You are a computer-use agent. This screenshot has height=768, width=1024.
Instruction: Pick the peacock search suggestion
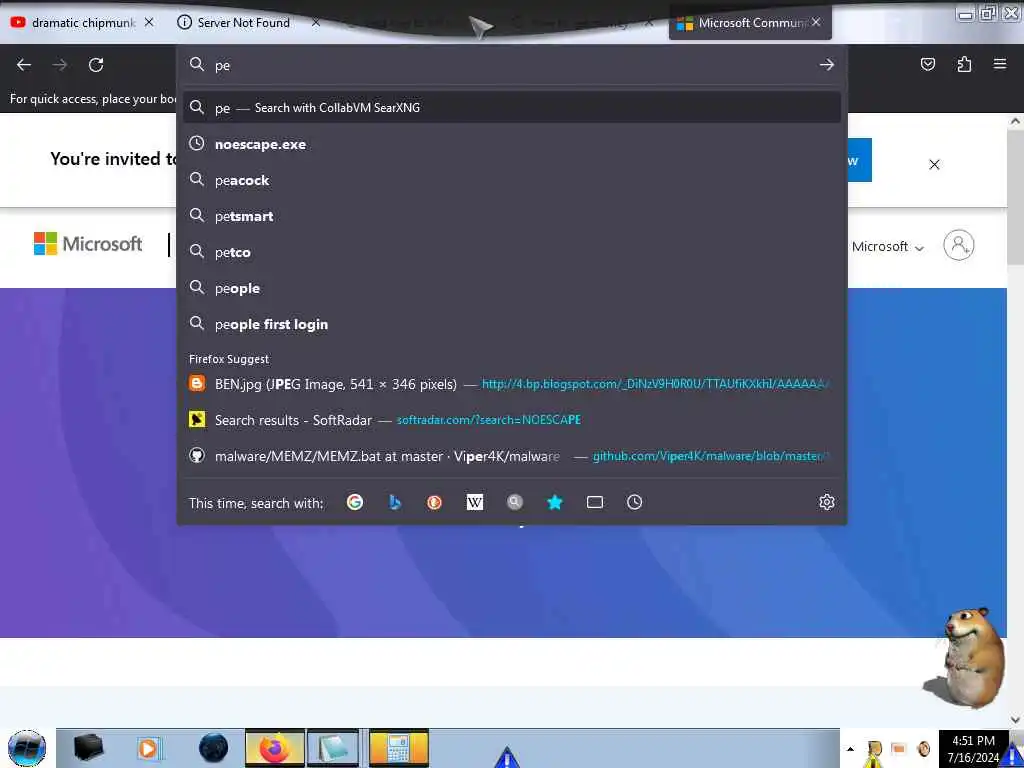[x=512, y=180]
